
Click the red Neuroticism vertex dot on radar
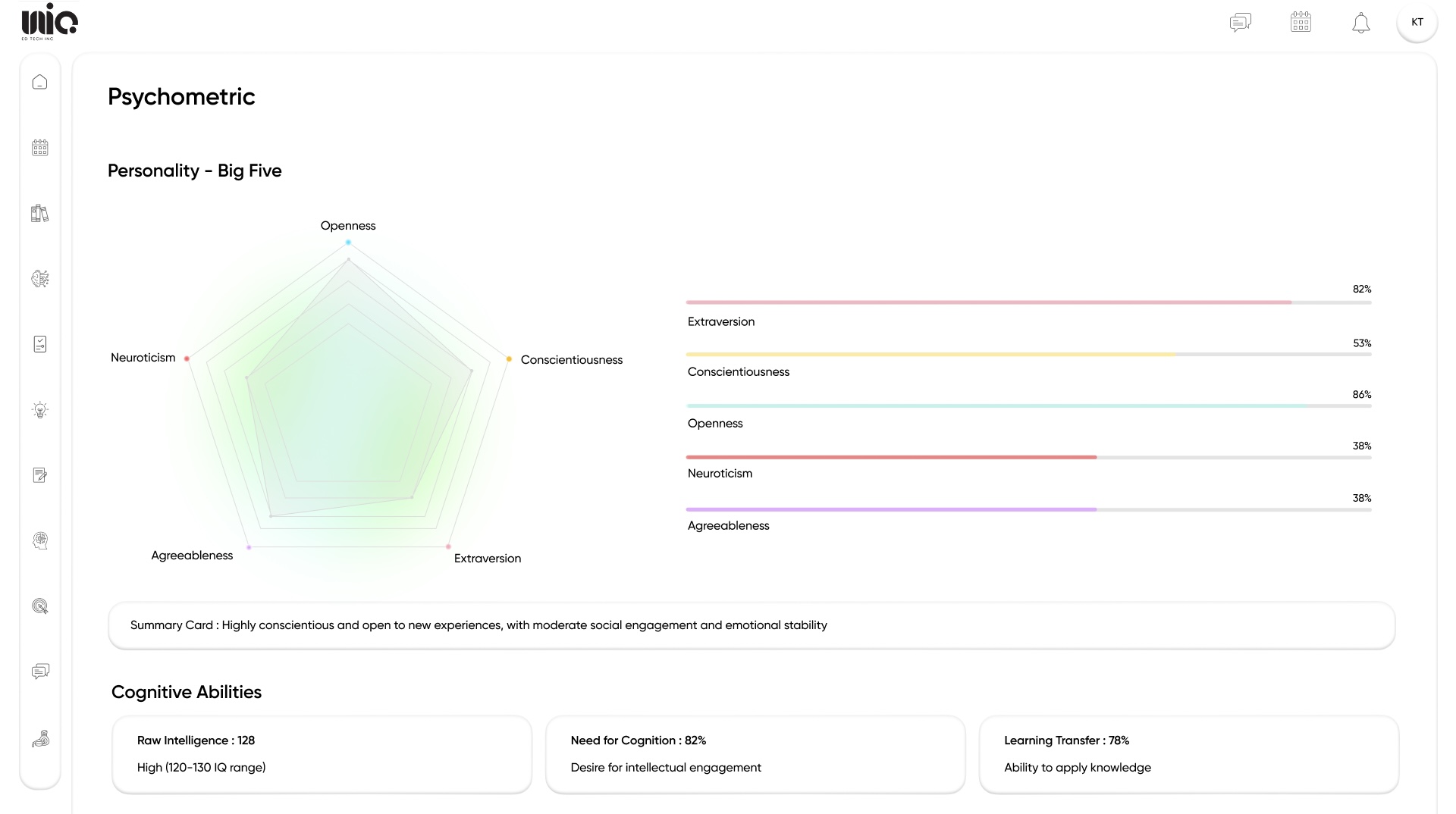pos(187,358)
